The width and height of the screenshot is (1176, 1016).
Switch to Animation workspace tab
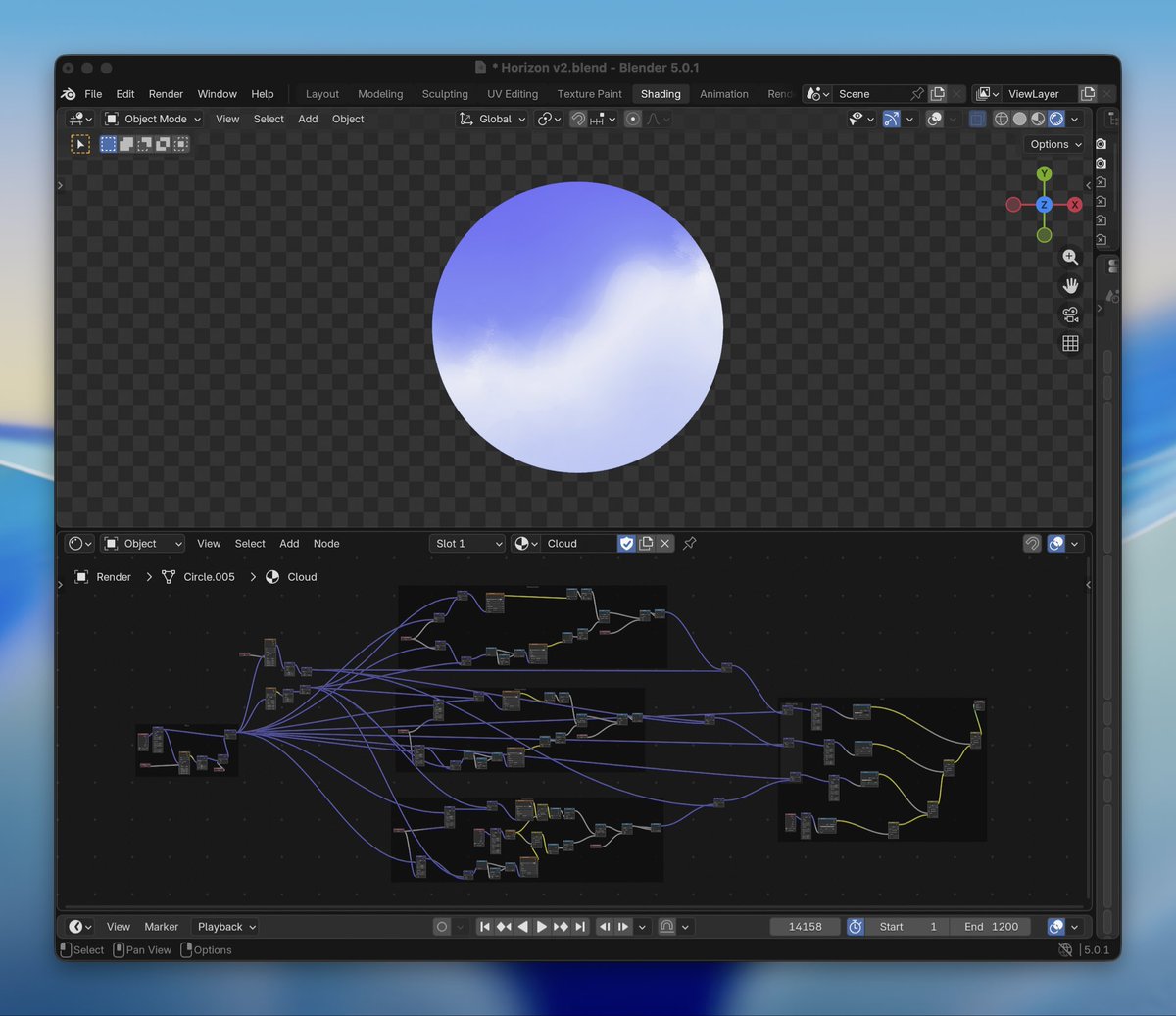click(724, 94)
